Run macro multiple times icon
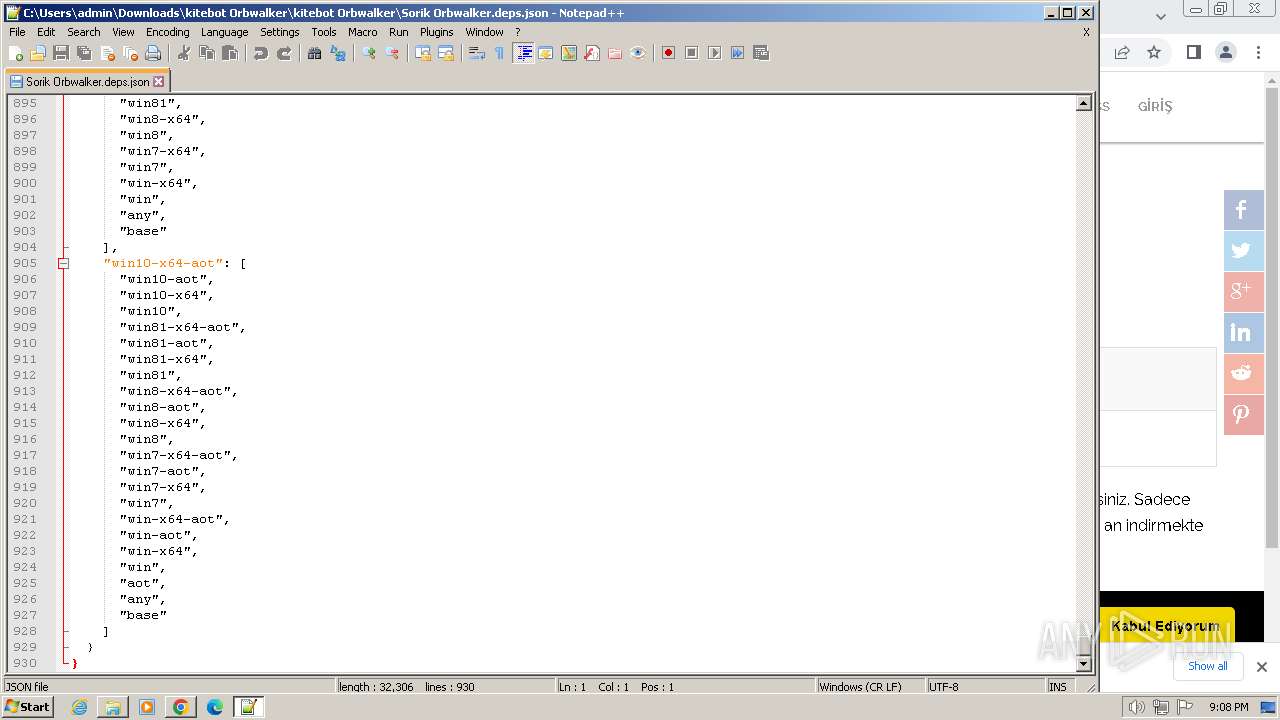The height and width of the screenshot is (720, 1280). click(x=737, y=53)
